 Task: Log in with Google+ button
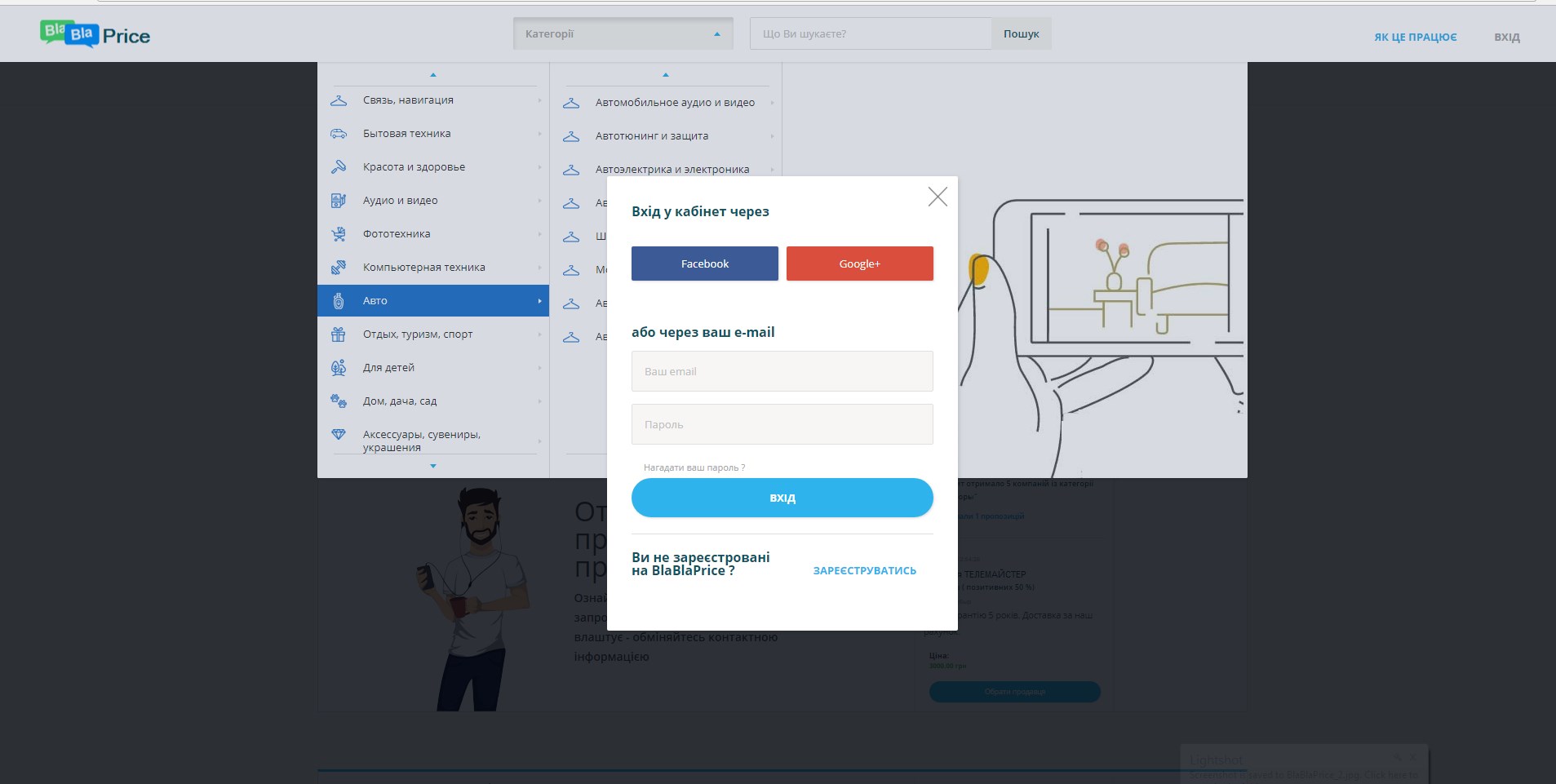tap(860, 264)
